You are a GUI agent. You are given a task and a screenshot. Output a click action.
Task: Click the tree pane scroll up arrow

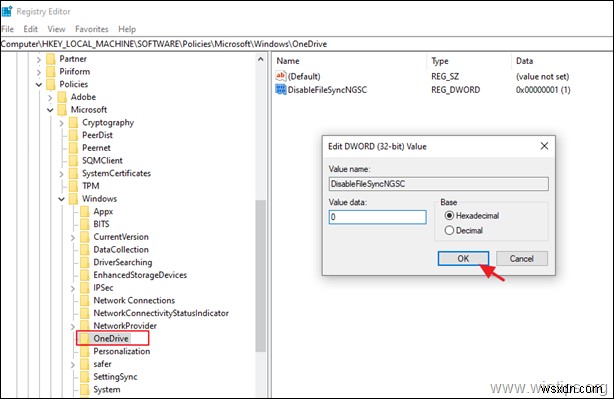pyautogui.click(x=261, y=60)
